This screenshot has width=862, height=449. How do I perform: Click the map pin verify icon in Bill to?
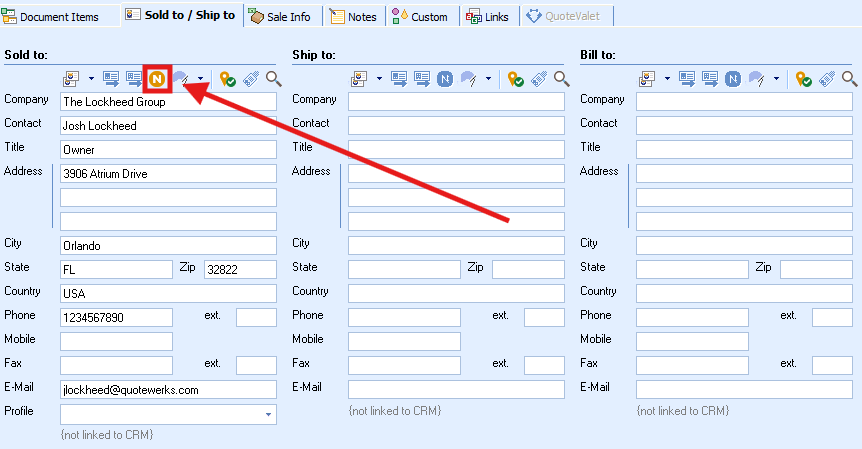(804, 79)
